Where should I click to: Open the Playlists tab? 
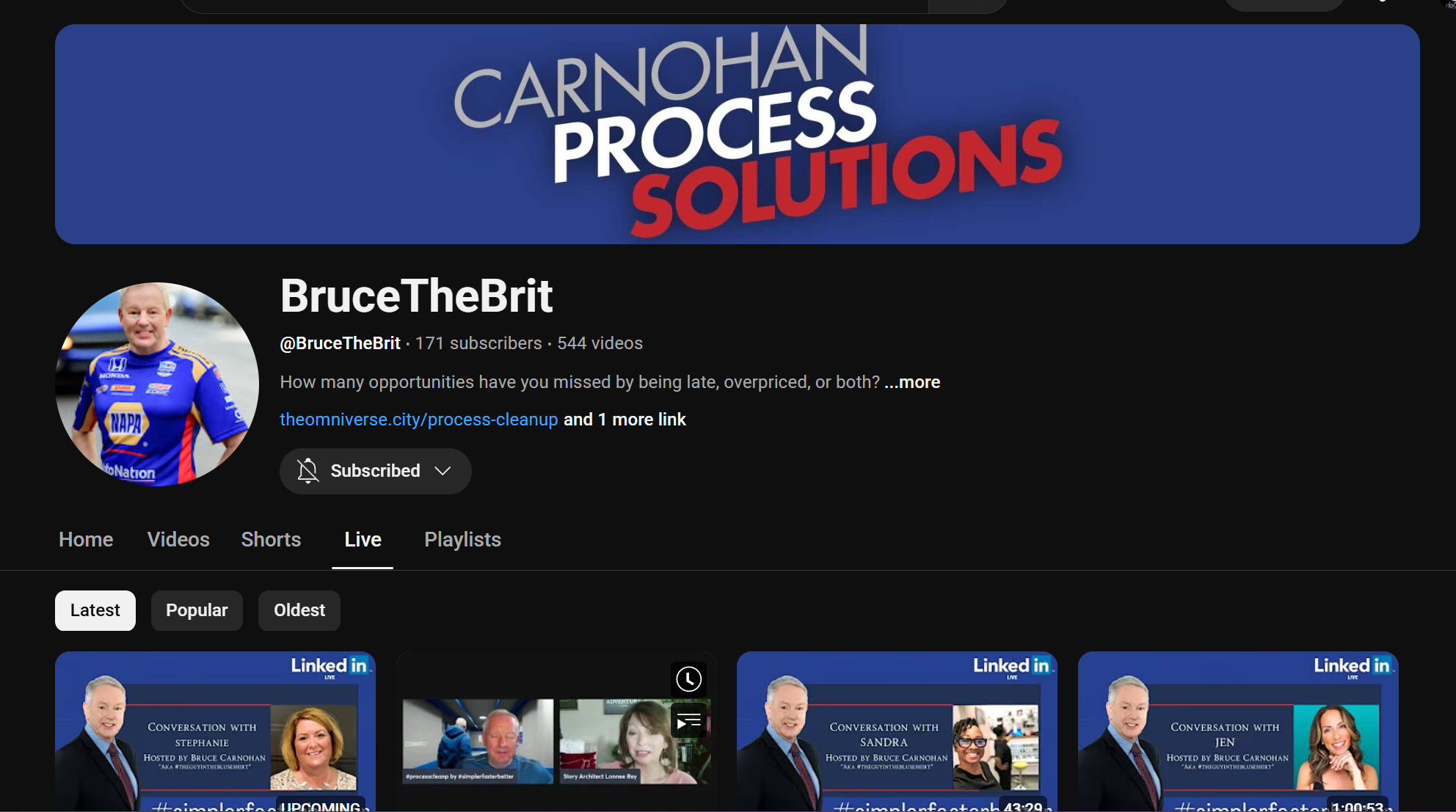462,540
